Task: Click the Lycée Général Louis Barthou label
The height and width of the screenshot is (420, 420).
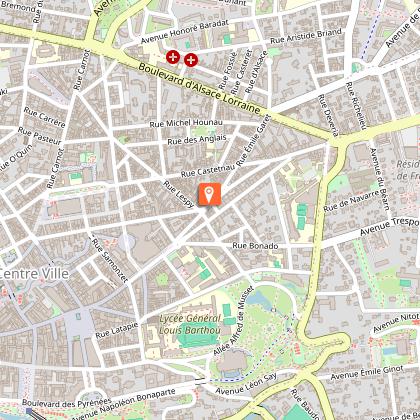Action: pos(190,324)
